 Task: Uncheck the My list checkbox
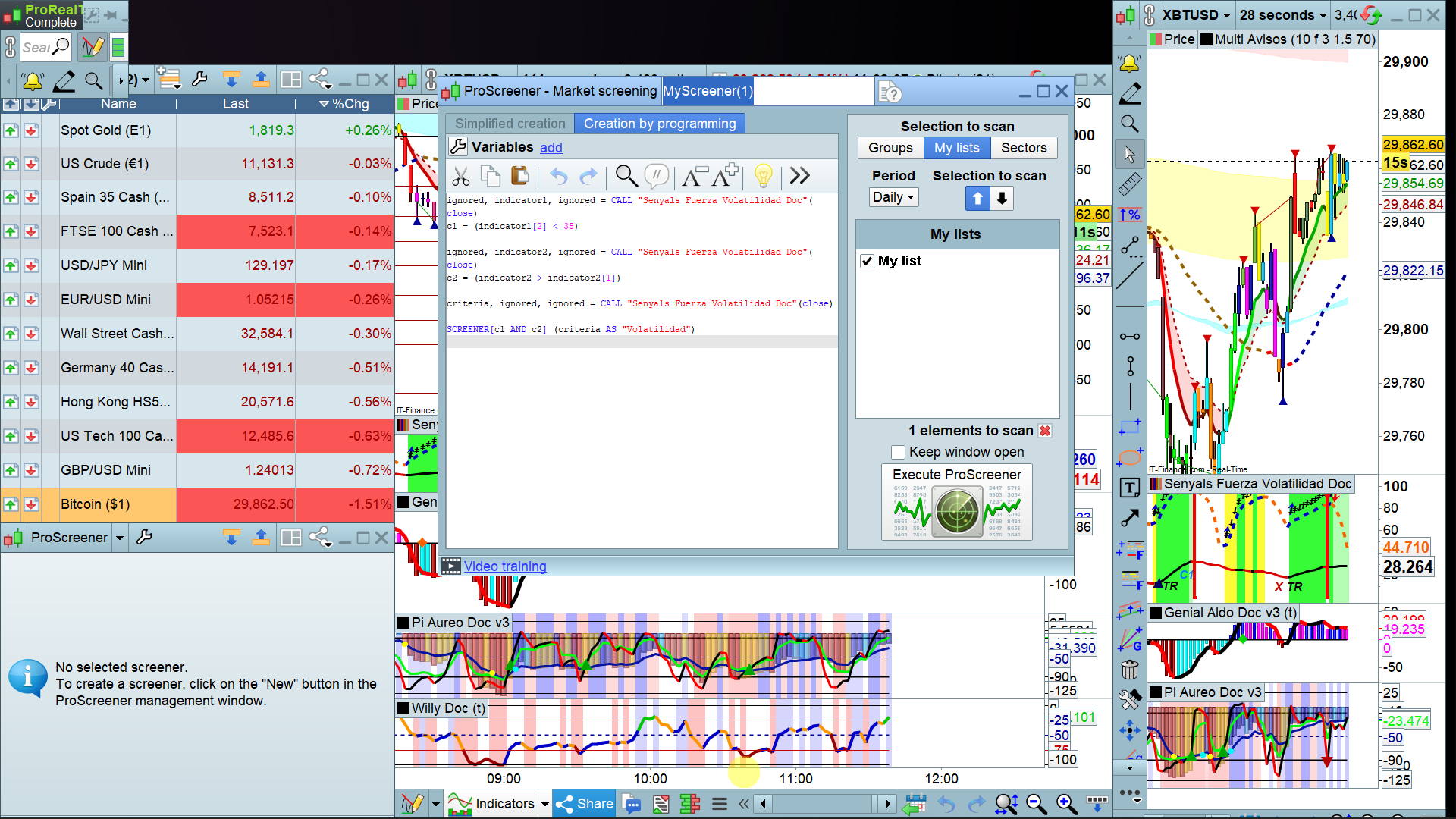868,261
